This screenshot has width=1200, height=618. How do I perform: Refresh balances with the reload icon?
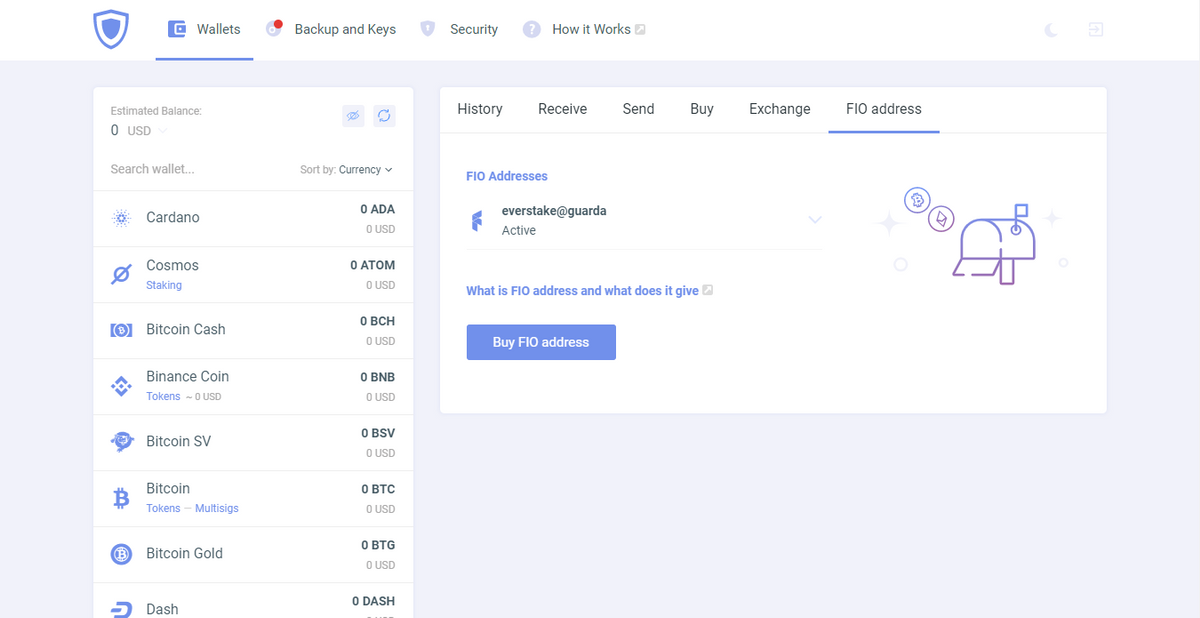point(384,116)
